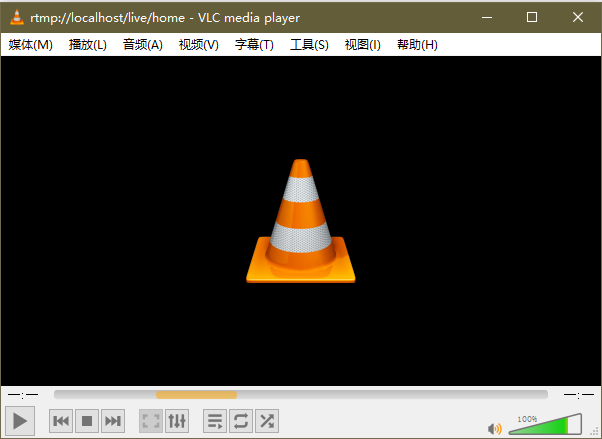Toggle fullscreen video mode
Screen dimensions: 602x439
(x=151, y=421)
